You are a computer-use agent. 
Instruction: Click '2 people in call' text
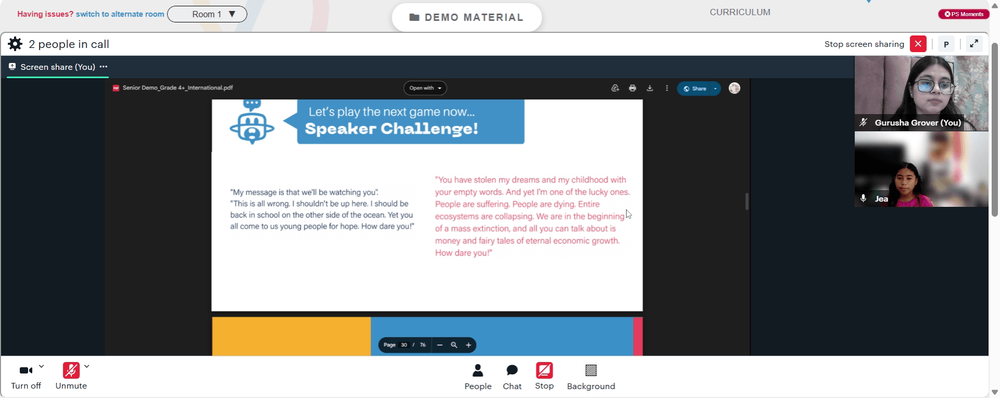69,44
